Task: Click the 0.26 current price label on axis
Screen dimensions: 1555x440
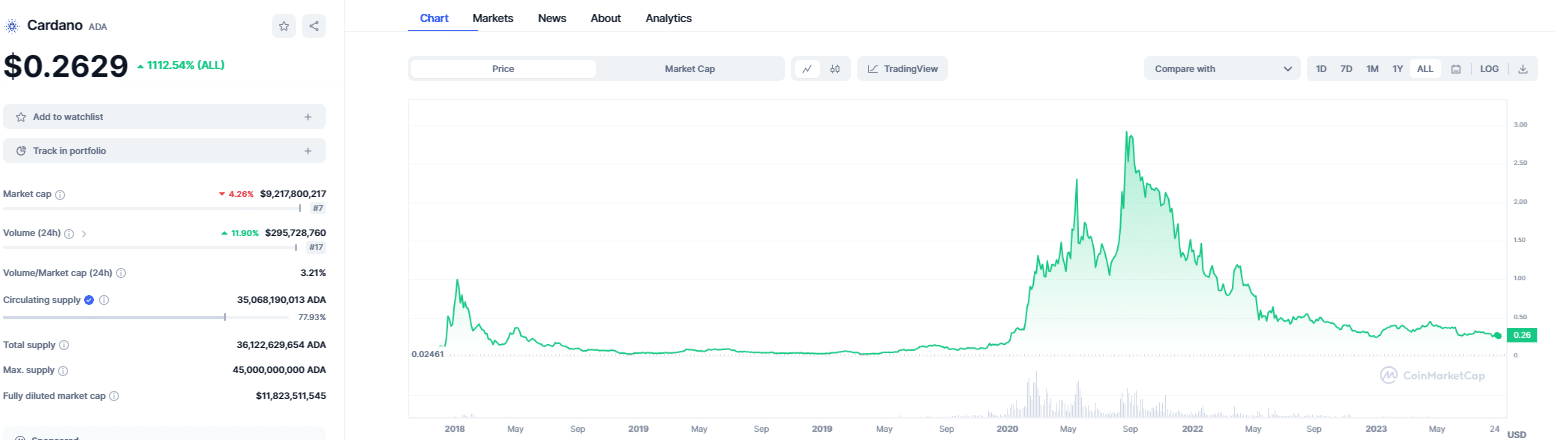Action: 1523,335
